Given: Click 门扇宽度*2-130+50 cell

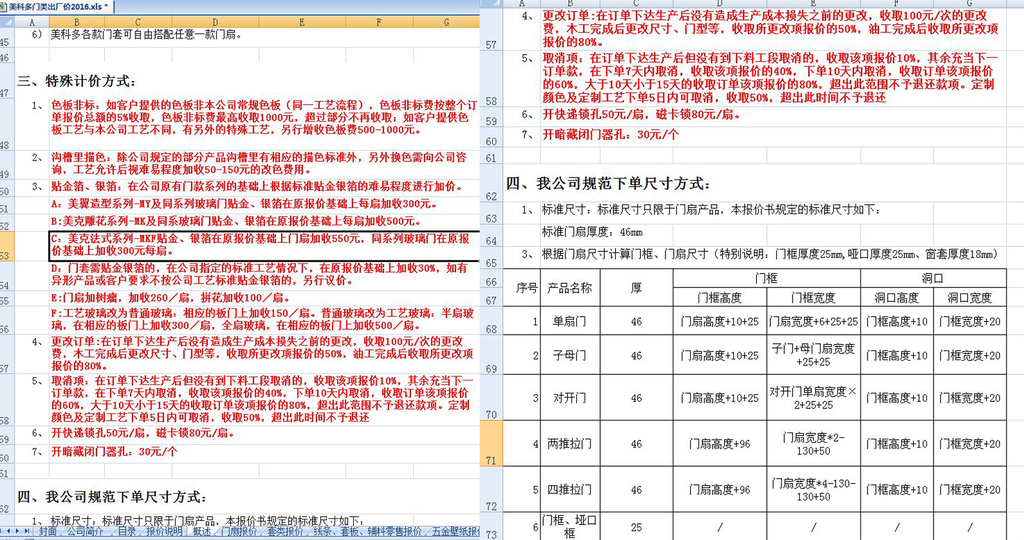Looking at the screenshot, I should [814, 443].
